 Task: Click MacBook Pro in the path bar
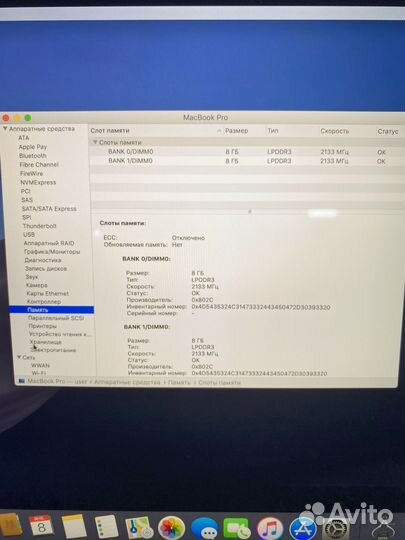pos(46,381)
